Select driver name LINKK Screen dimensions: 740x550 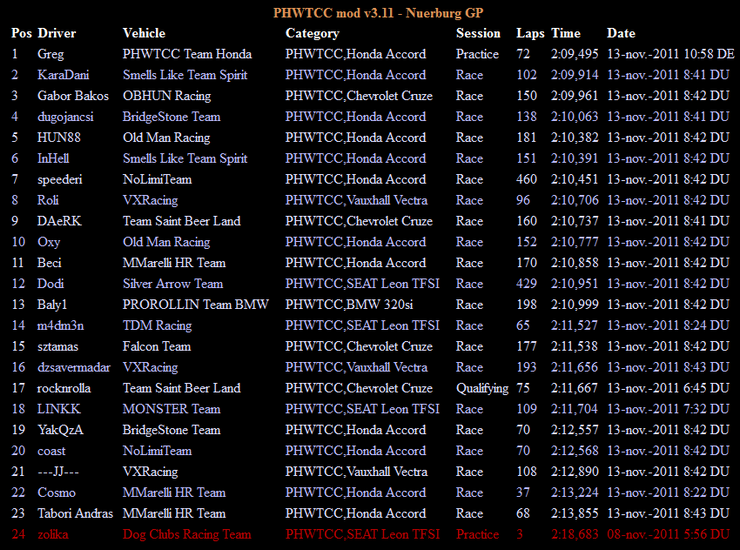click(x=59, y=409)
